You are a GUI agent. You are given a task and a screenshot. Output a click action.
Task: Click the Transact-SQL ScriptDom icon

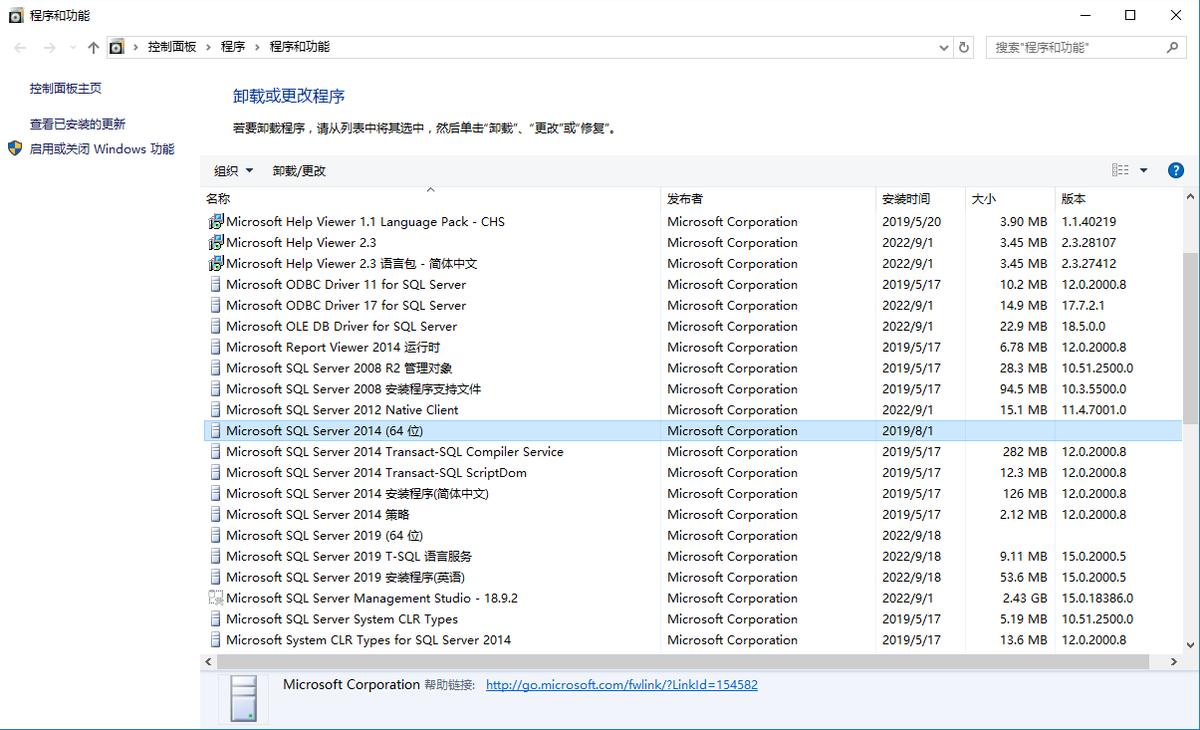(x=216, y=473)
